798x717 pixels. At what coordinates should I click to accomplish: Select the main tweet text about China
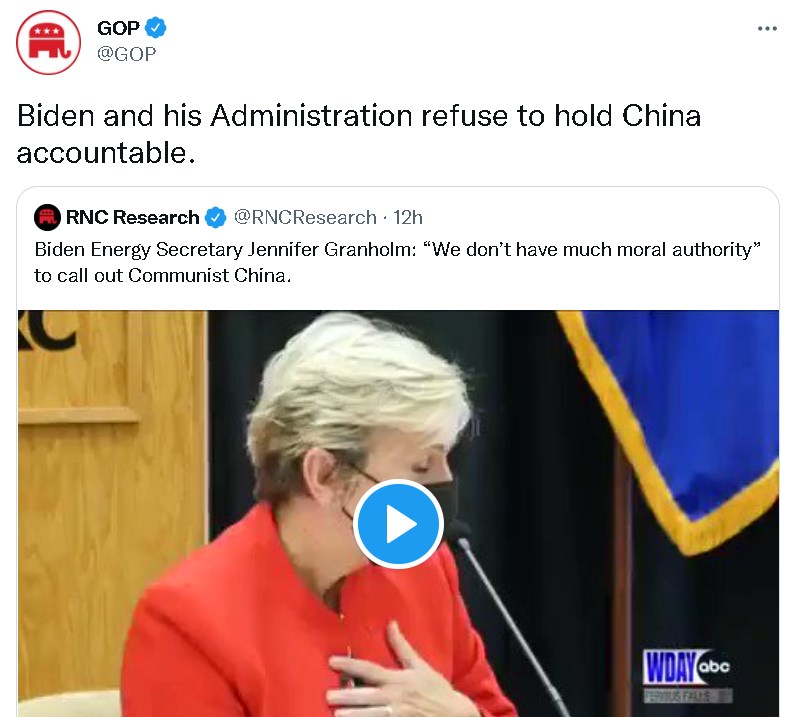(359, 134)
